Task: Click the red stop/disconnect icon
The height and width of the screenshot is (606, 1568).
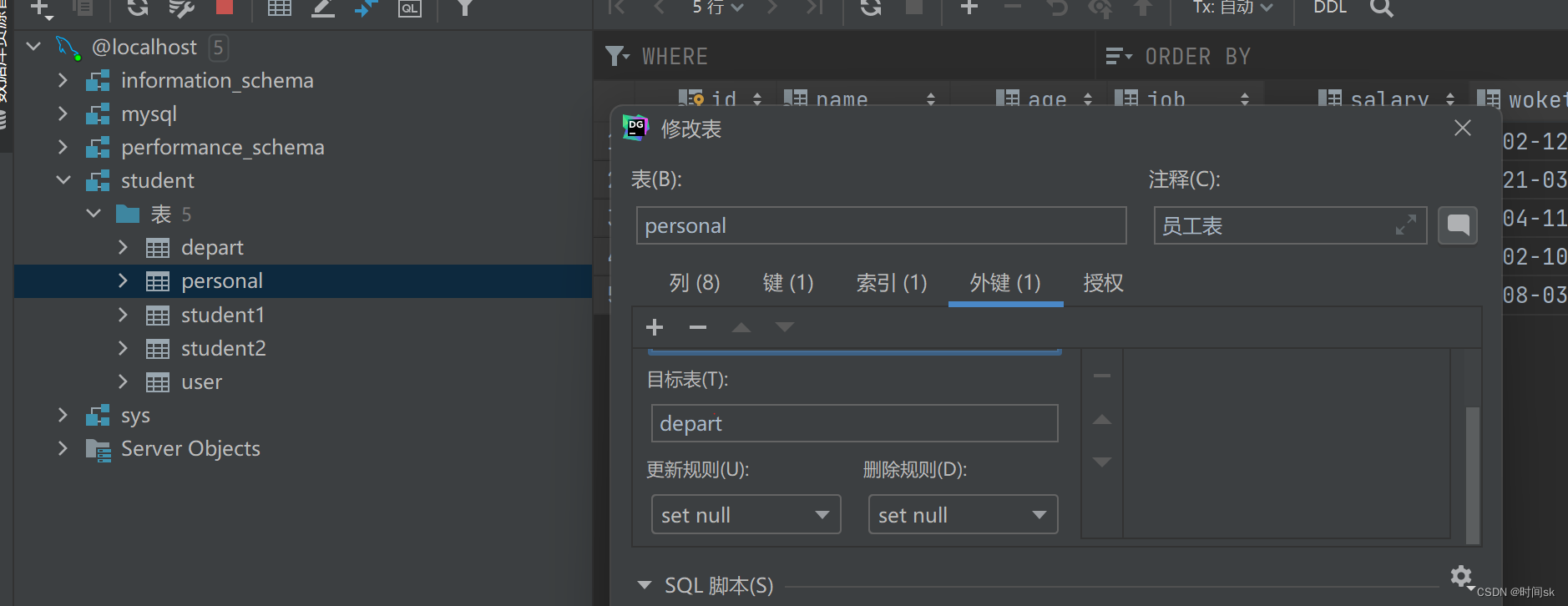Action: [x=224, y=7]
